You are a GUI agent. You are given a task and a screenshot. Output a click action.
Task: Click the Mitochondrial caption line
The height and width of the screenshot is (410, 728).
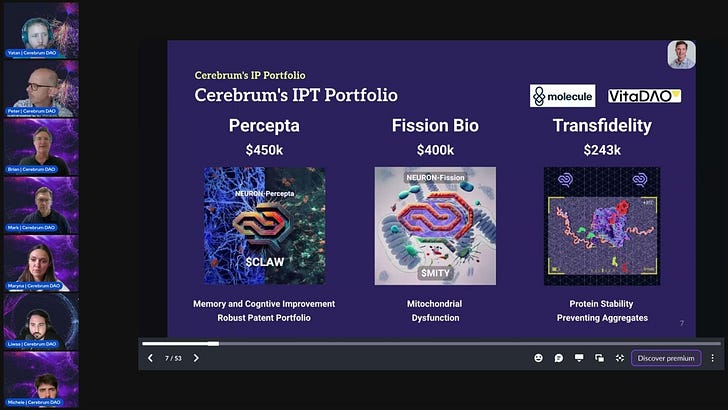435,304
